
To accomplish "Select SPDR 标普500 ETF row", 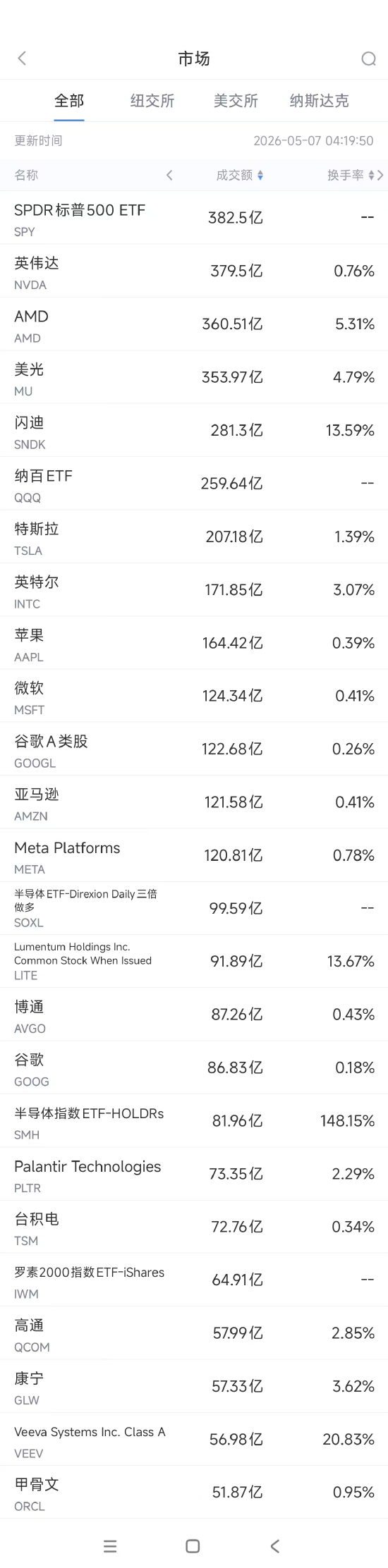I will click(194, 219).
